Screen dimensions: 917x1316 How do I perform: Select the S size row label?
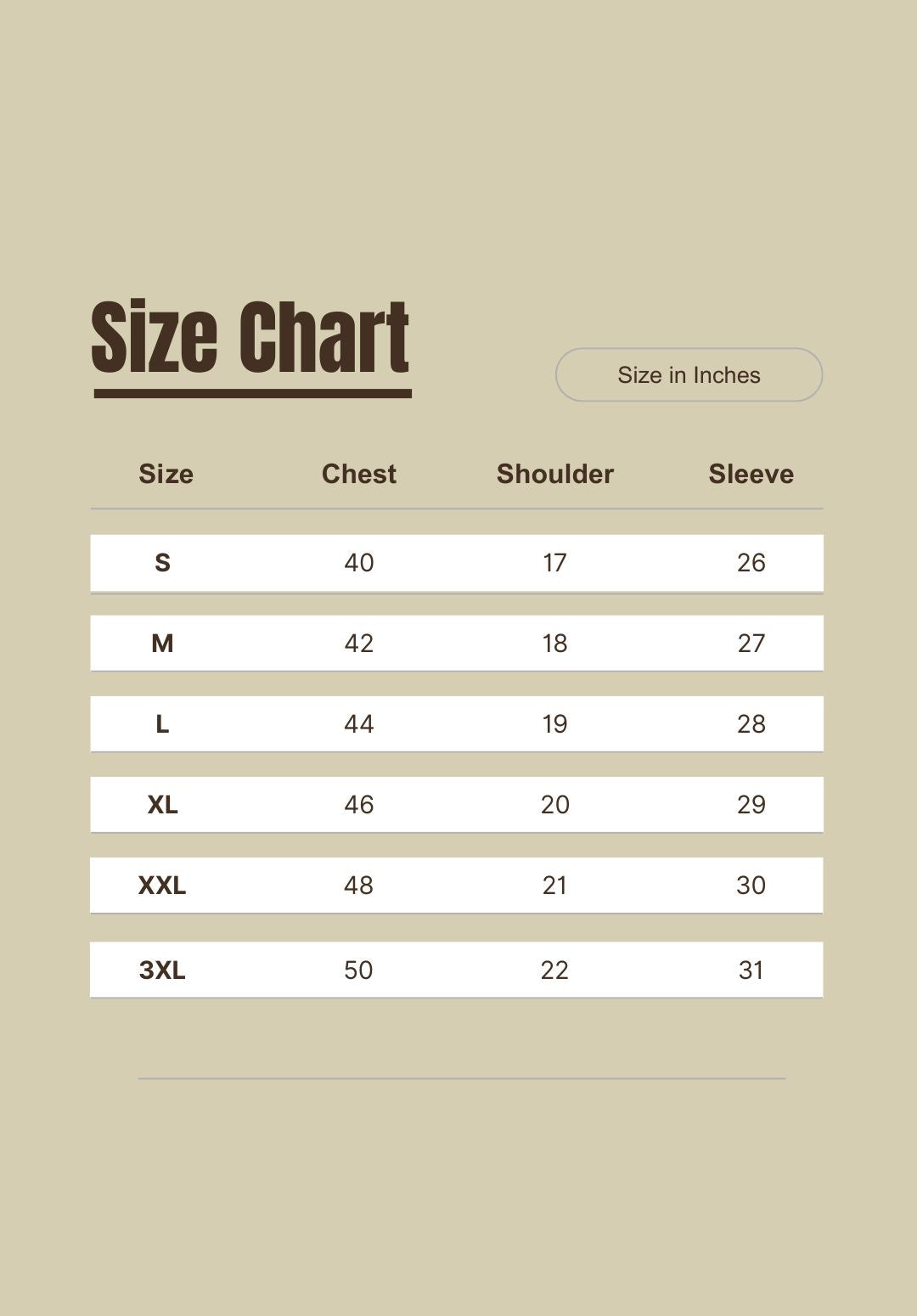(x=162, y=562)
